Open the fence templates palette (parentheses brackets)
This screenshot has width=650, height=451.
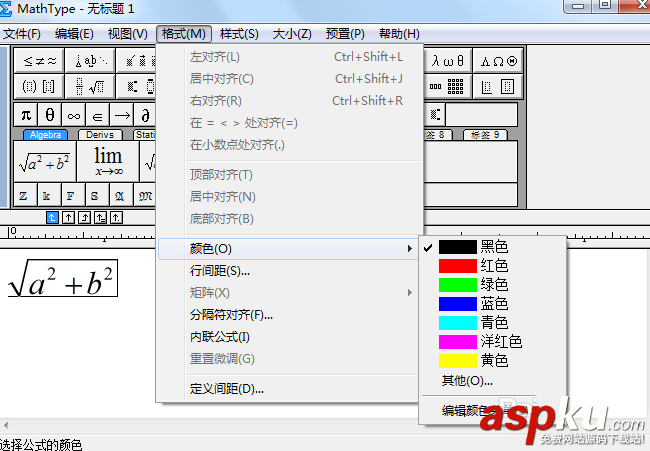(39, 86)
